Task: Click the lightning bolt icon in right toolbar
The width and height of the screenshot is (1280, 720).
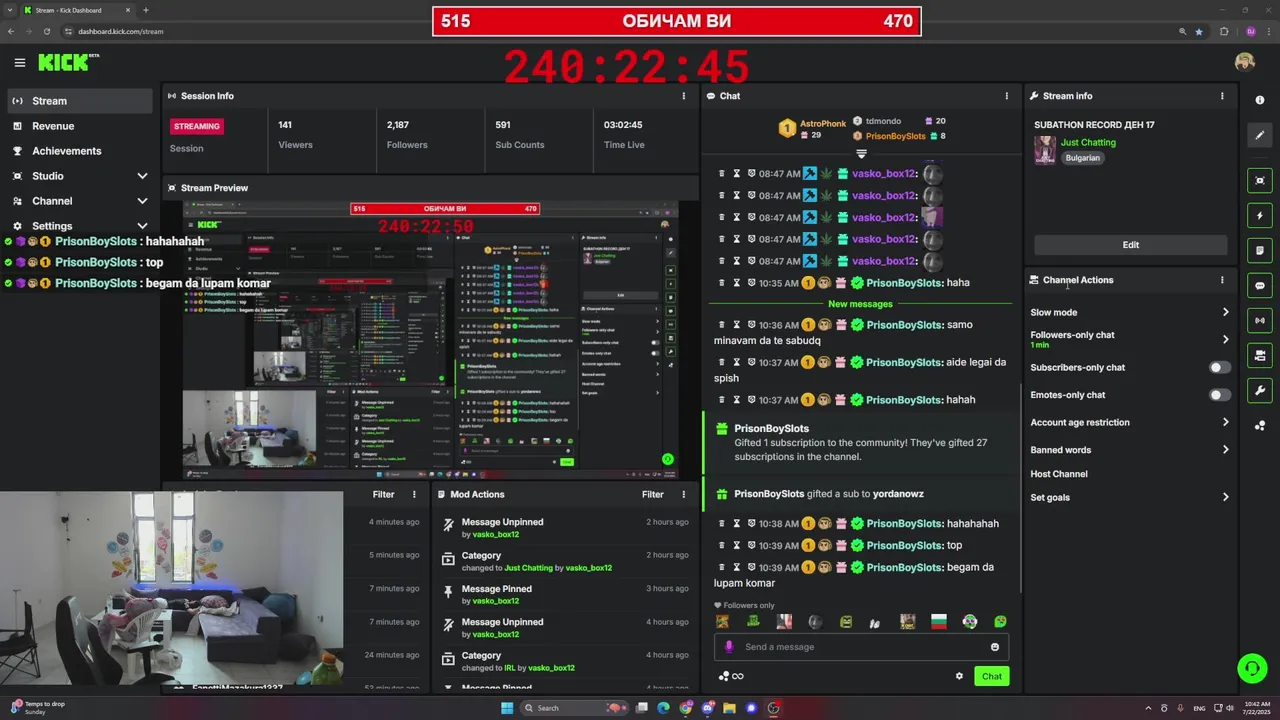Action: [x=1260, y=215]
